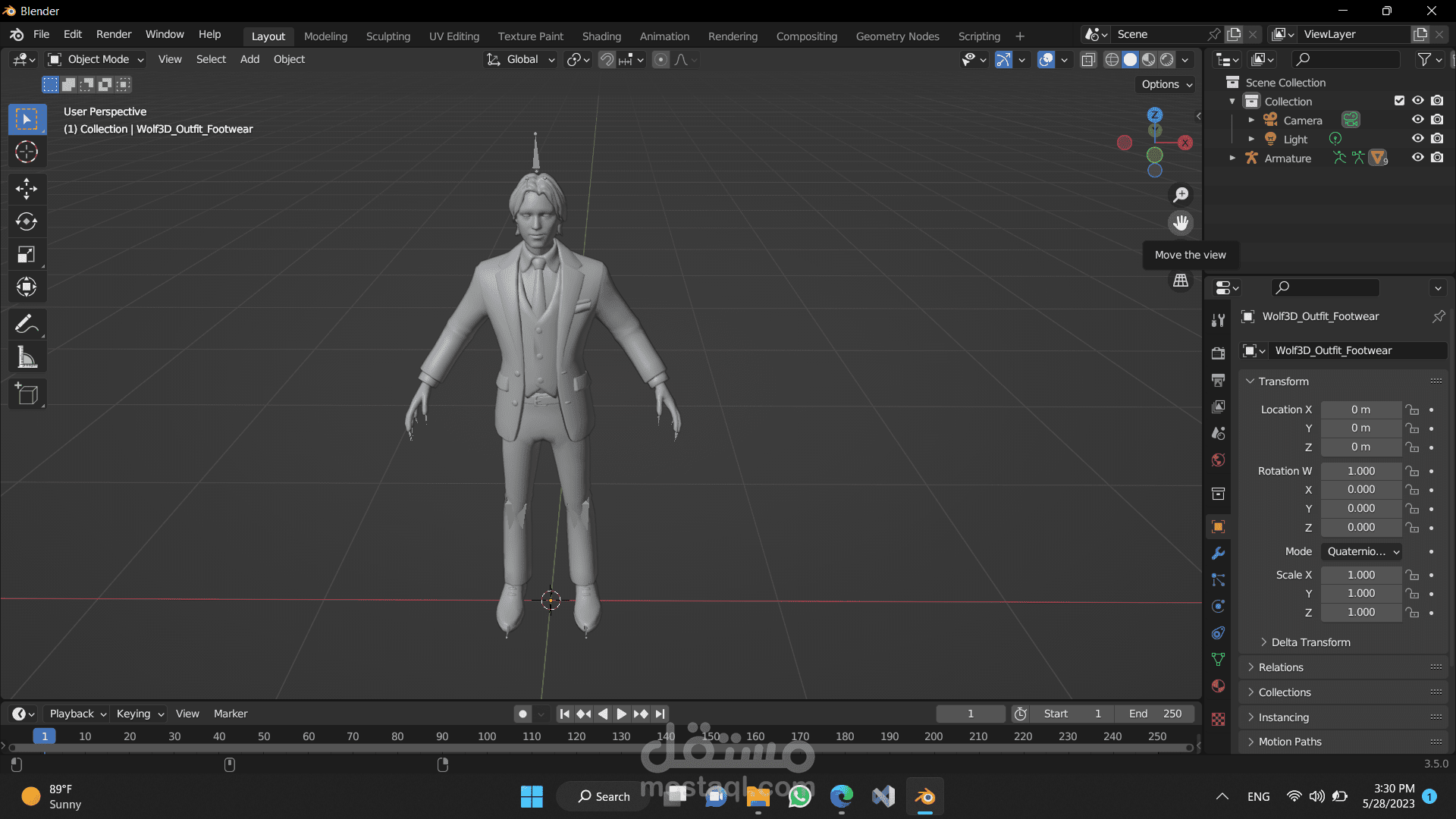1456x819 pixels.
Task: Open the Render menu
Action: pos(114,34)
